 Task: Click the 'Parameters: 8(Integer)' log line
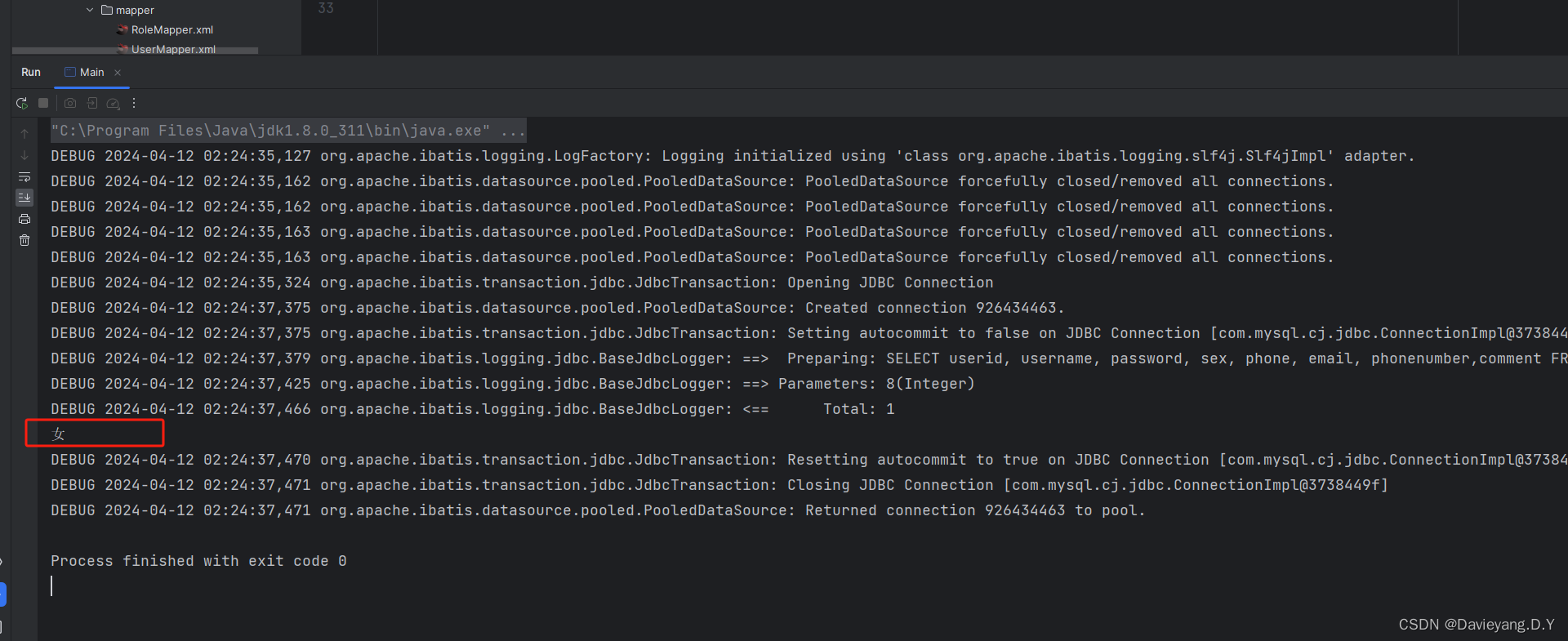513,384
